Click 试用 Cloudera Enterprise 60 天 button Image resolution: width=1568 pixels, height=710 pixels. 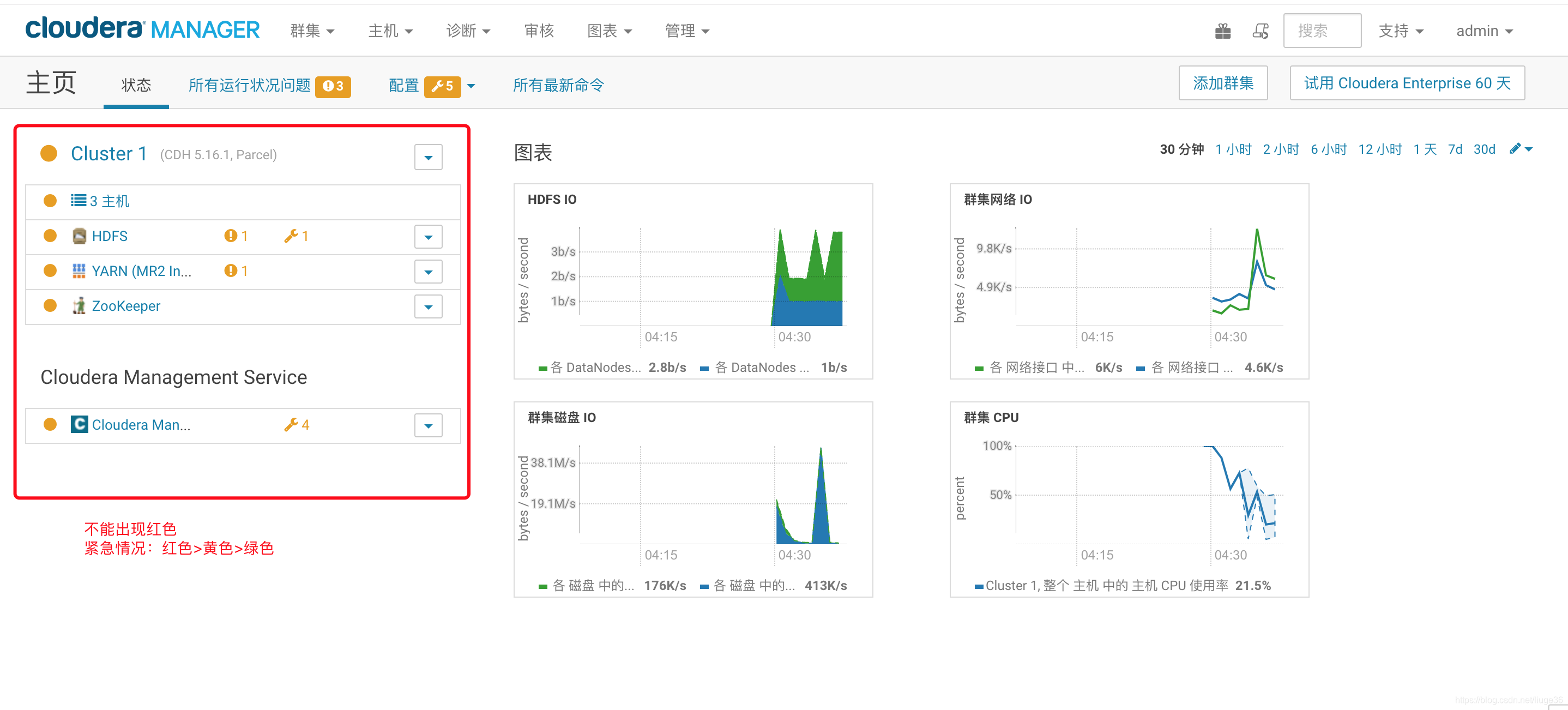click(1407, 83)
